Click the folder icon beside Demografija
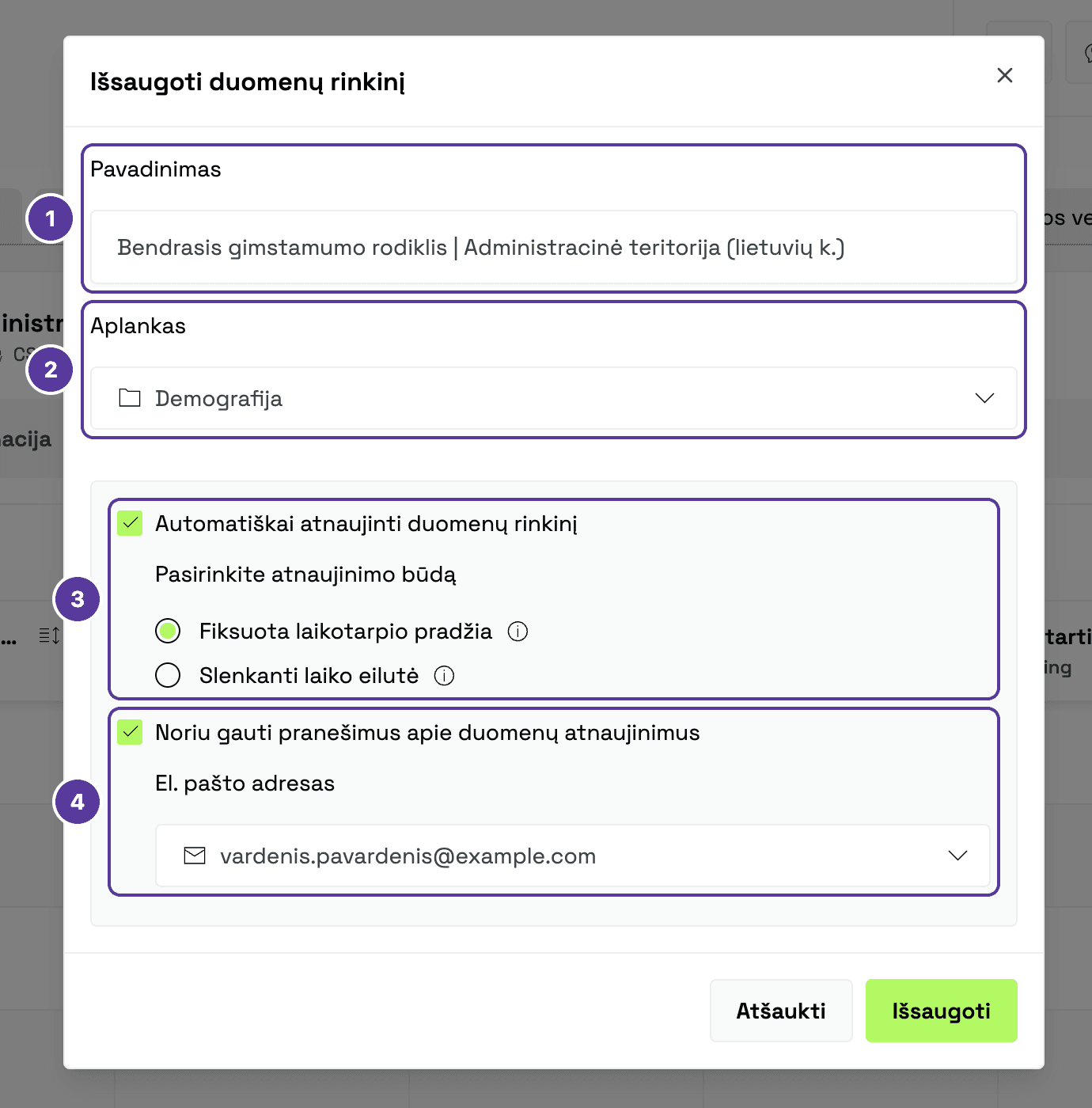Image resolution: width=1092 pixels, height=1108 pixels. pyautogui.click(x=130, y=398)
